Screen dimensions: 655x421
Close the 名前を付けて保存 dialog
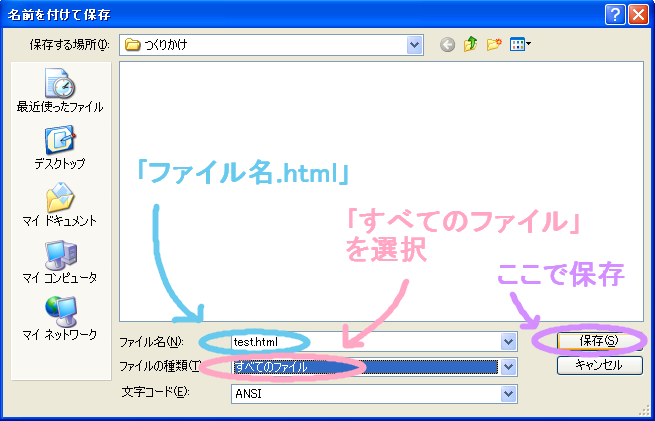pyautogui.click(x=639, y=15)
